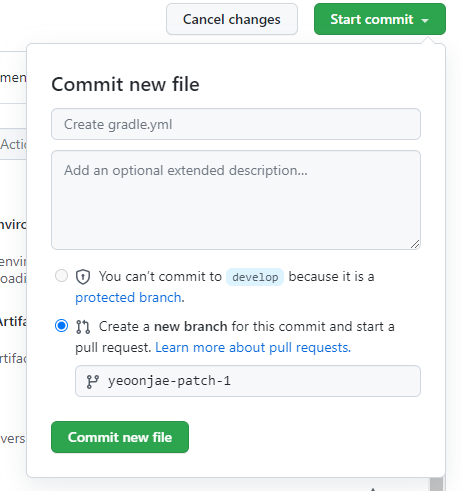Click the develop branch label badge
Viewport: 469px width, 491px height.
255,277
